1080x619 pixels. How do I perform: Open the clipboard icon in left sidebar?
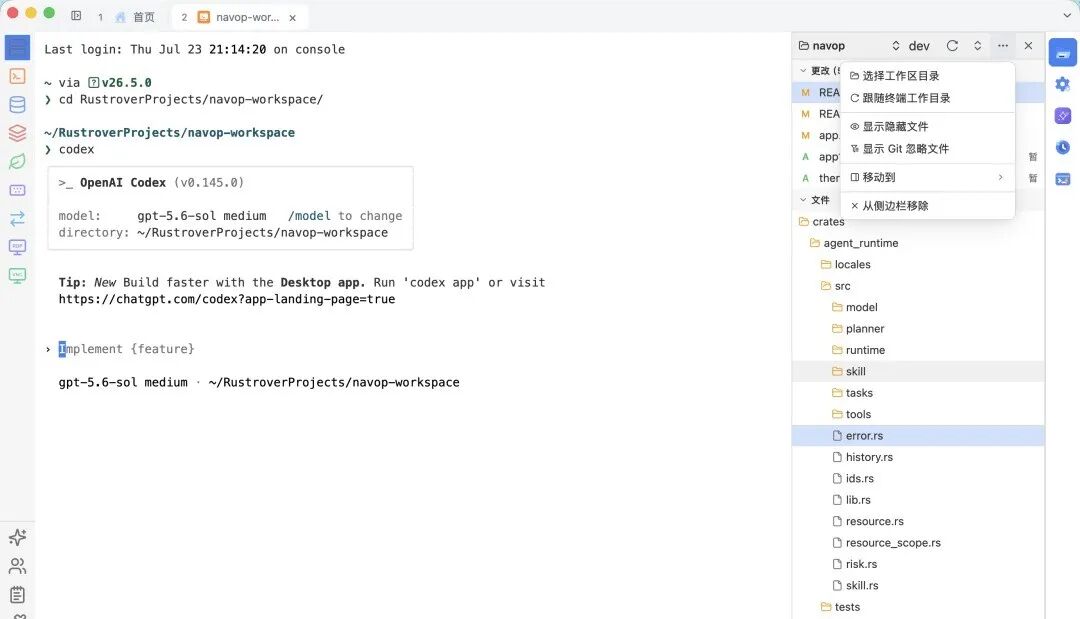(x=17, y=595)
